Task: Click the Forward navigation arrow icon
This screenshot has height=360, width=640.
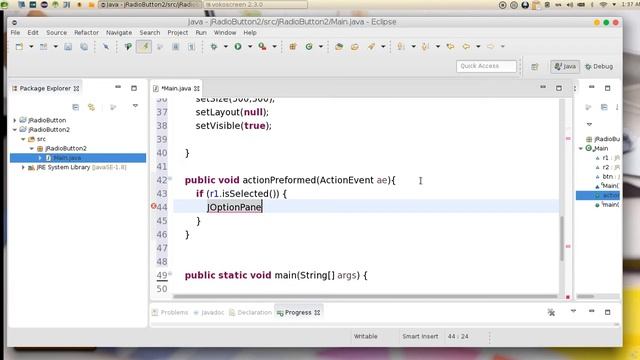Action: pyautogui.click(x=491, y=47)
